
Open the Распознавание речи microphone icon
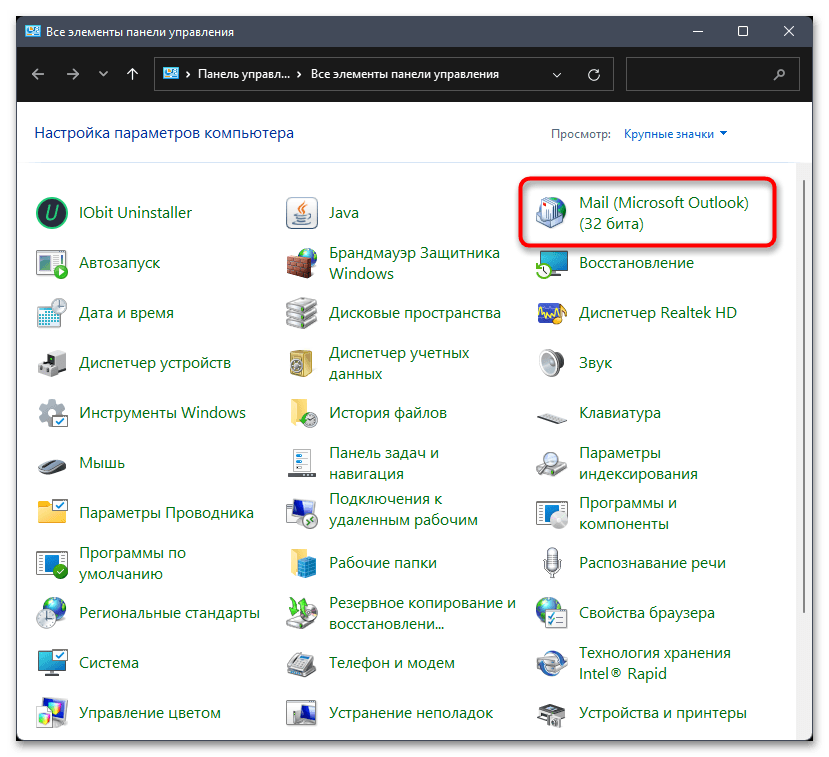[551, 563]
